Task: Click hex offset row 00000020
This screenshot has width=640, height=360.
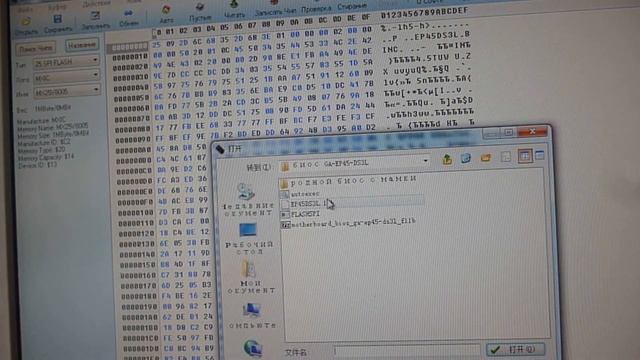Action: (x=131, y=67)
